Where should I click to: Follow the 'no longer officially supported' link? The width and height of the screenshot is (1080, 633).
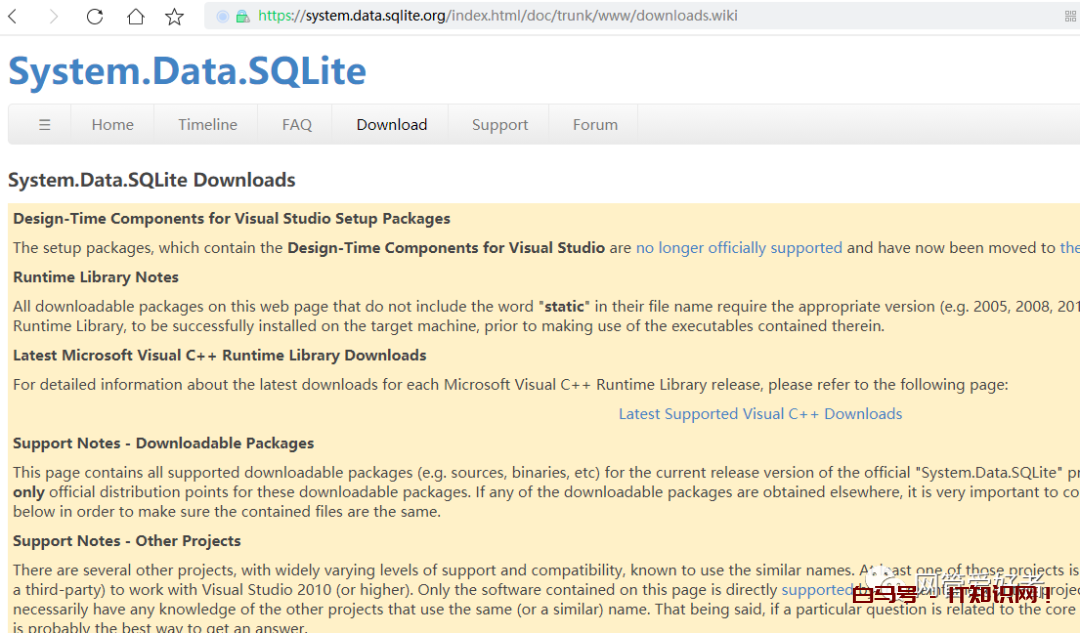[739, 248]
